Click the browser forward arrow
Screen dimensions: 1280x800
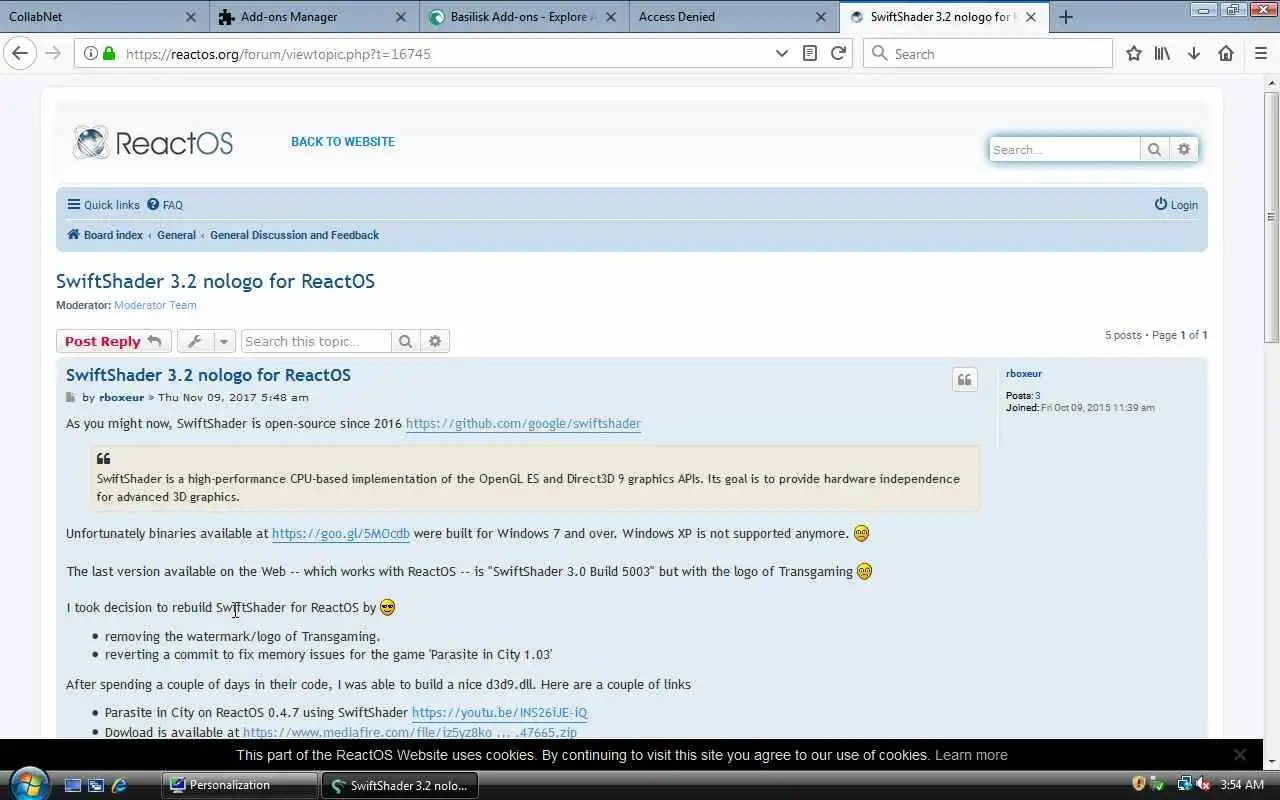53,53
